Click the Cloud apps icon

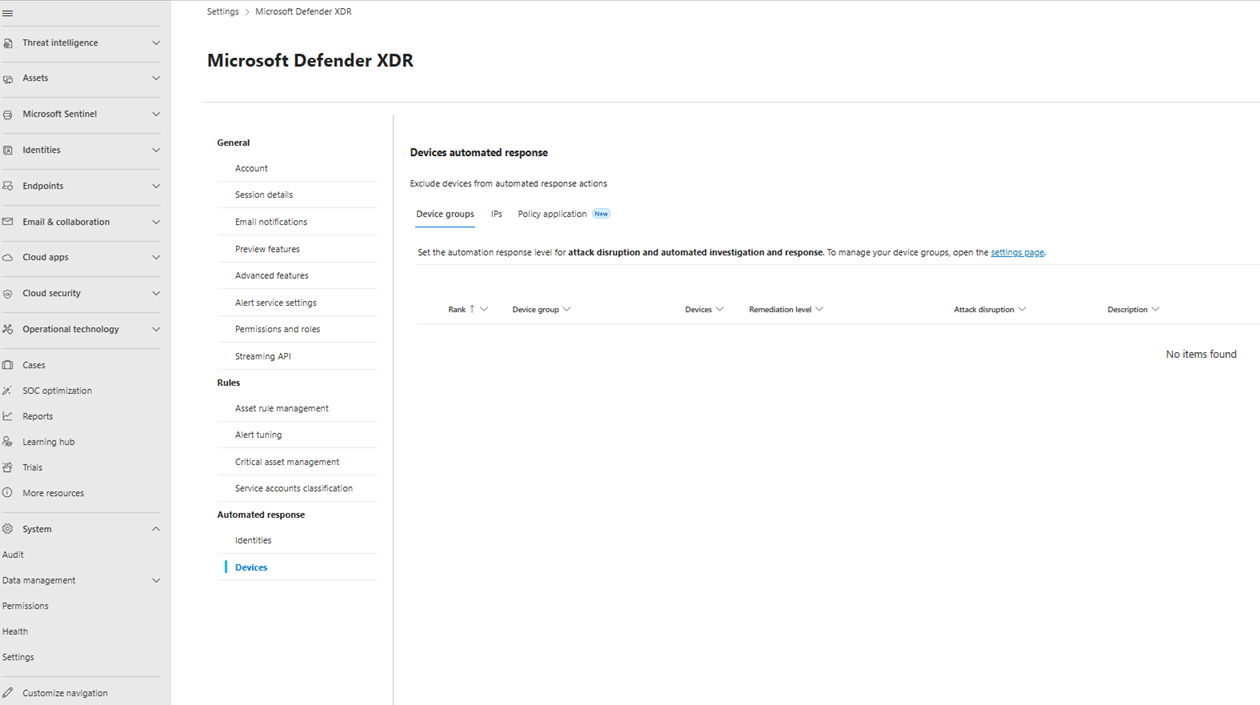tap(8, 257)
